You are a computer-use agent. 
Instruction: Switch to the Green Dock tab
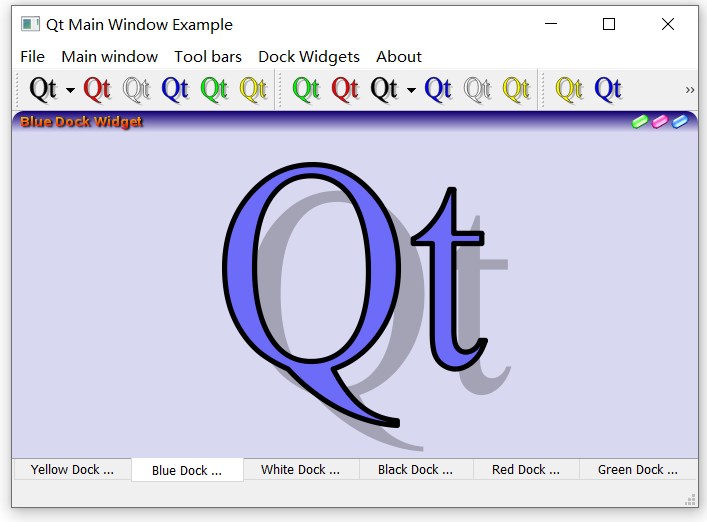coord(638,470)
